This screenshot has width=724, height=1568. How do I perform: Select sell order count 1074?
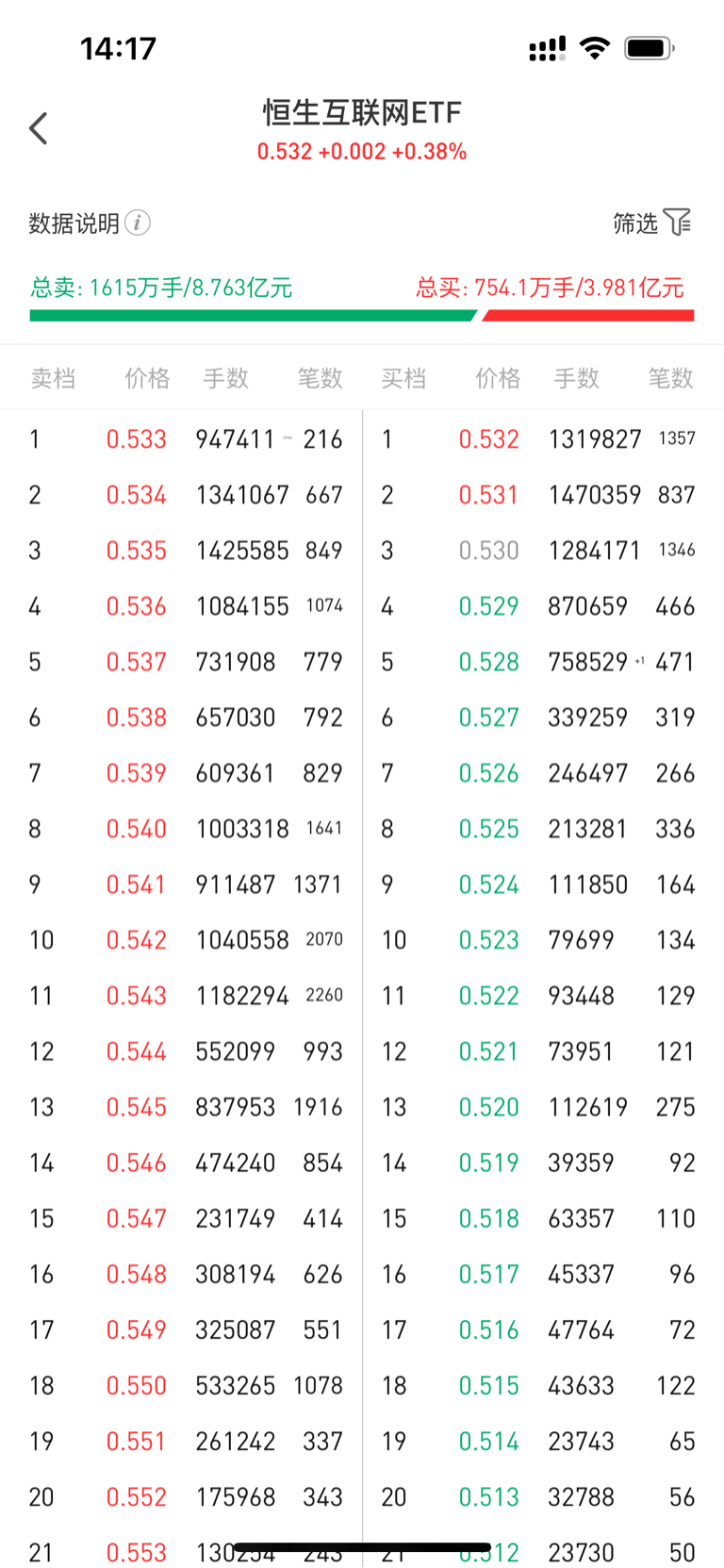tap(324, 605)
